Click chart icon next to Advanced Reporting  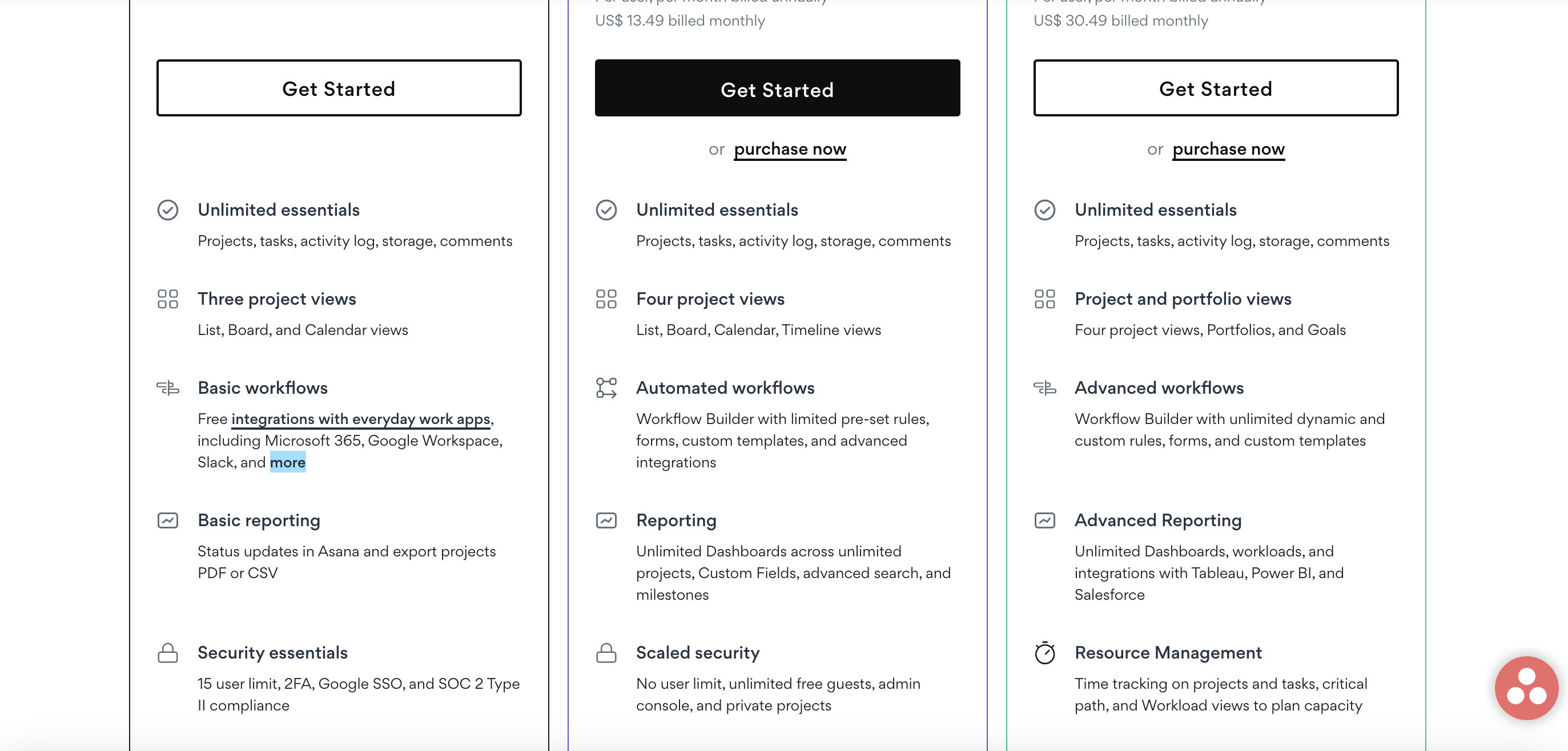point(1044,520)
